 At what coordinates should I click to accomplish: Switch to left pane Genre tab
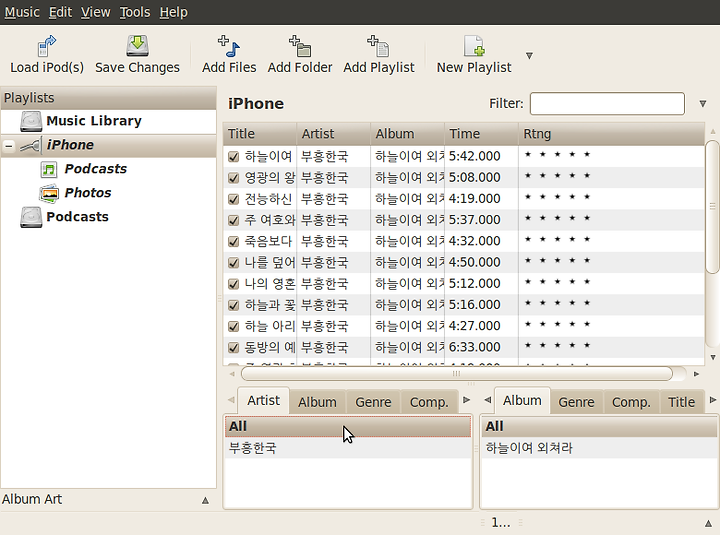pos(373,402)
